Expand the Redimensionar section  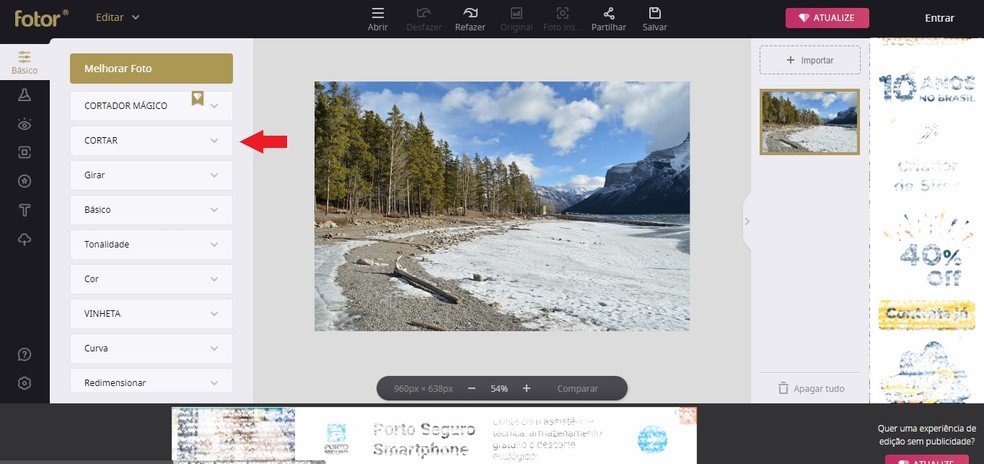click(x=151, y=382)
